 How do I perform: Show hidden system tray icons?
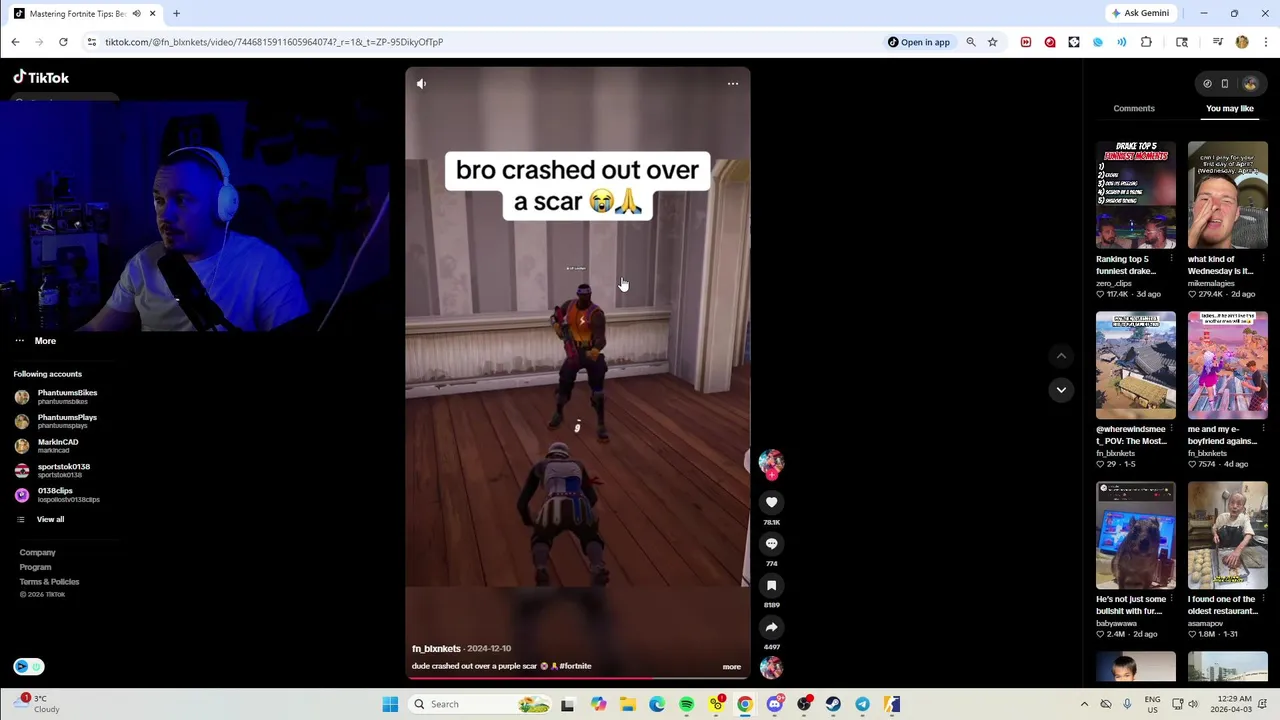tap(1084, 704)
